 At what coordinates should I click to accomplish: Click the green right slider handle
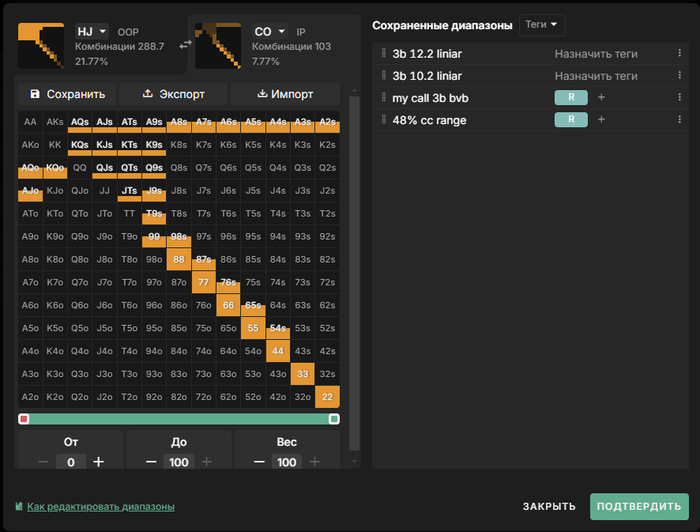[333, 419]
